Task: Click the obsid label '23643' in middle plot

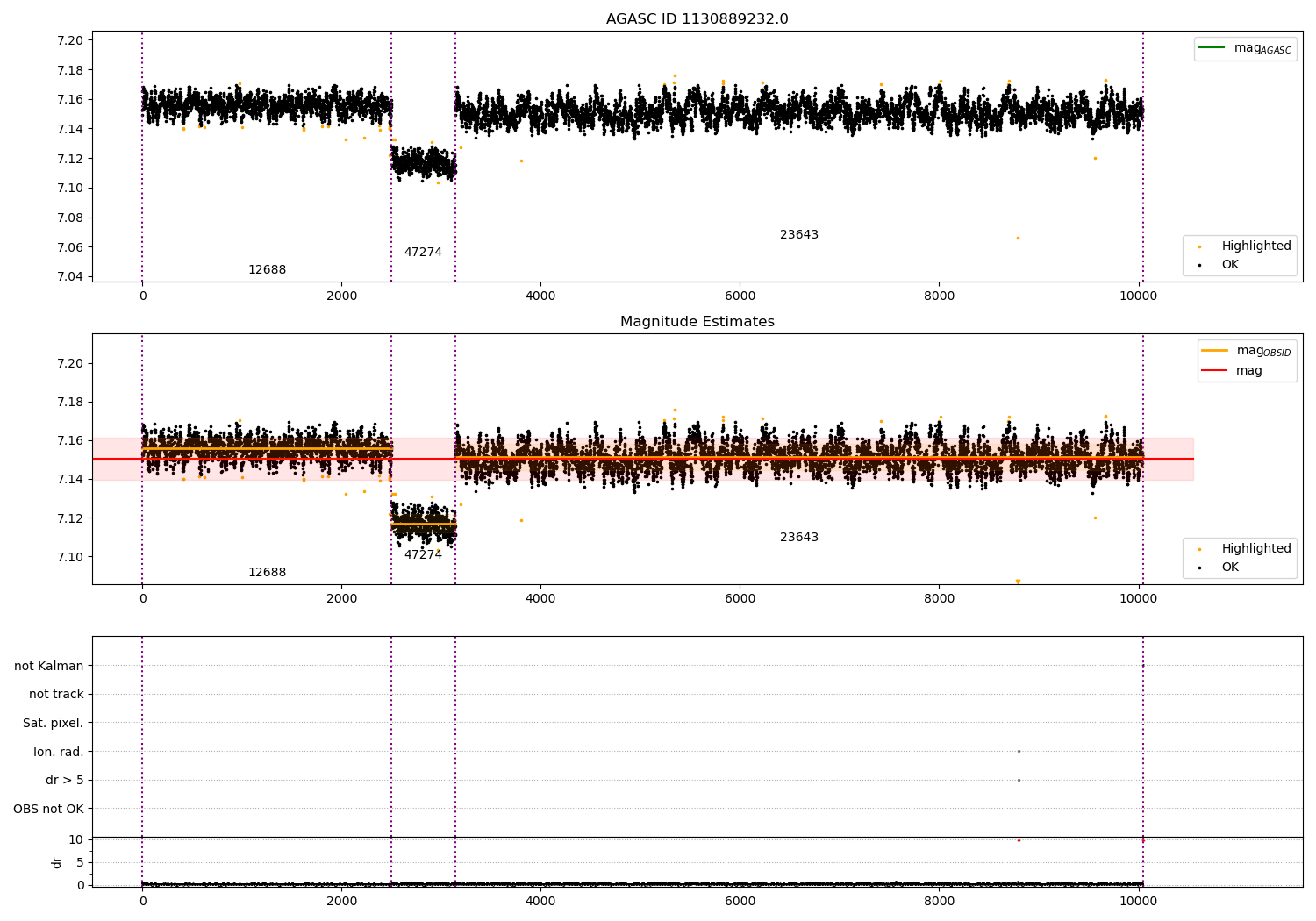Action: pyautogui.click(x=799, y=537)
